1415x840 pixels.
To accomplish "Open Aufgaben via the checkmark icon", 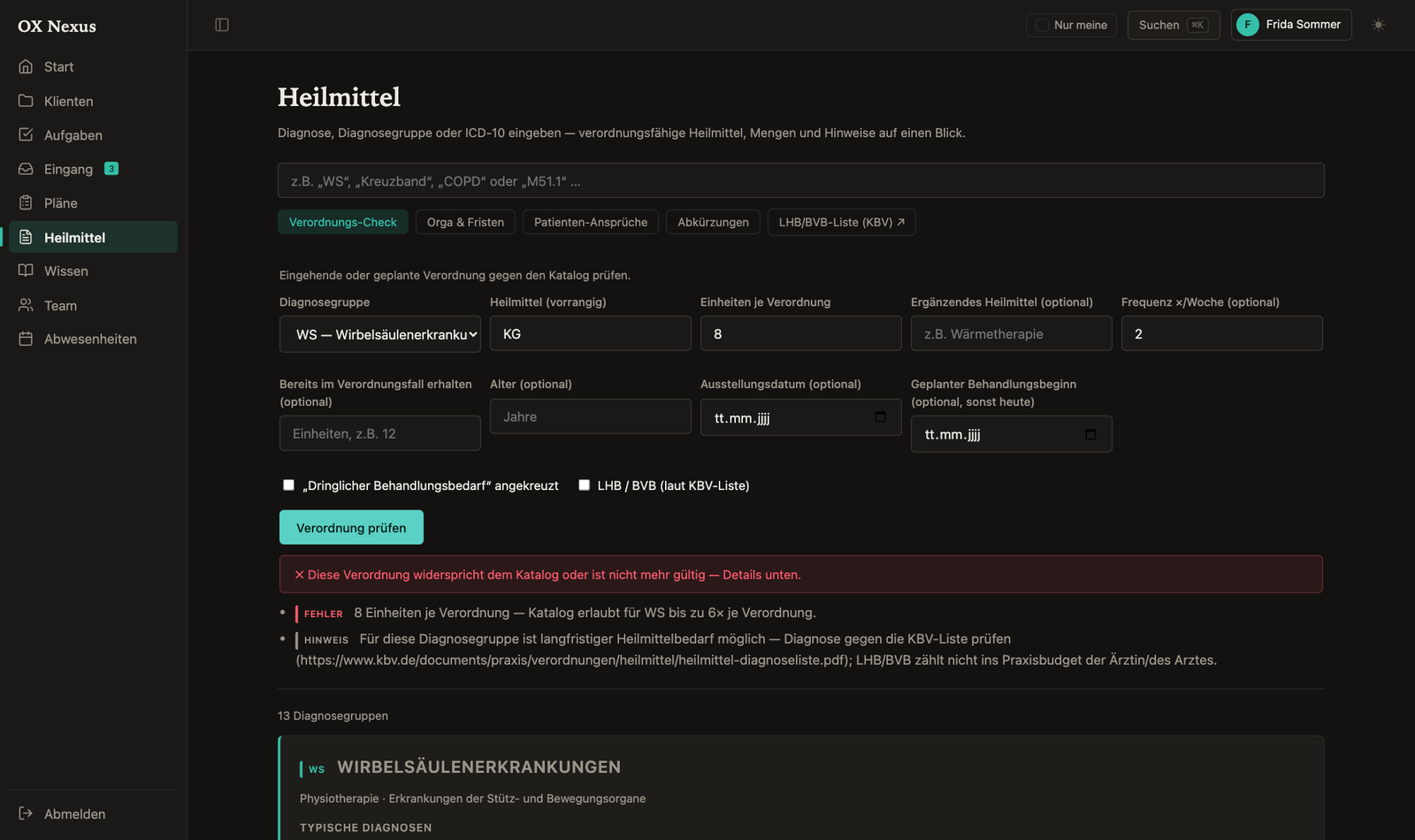I will (26, 134).
